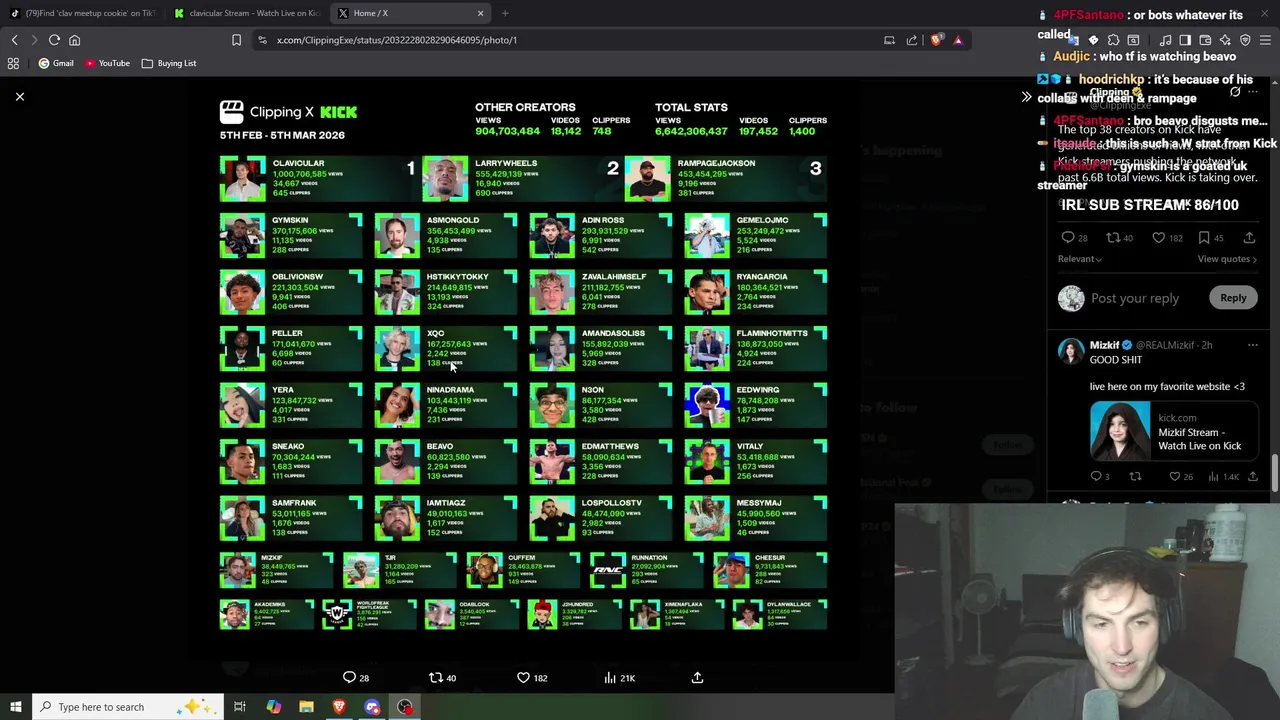Go back in browser history
This screenshot has width=1280, height=720.
(x=14, y=40)
